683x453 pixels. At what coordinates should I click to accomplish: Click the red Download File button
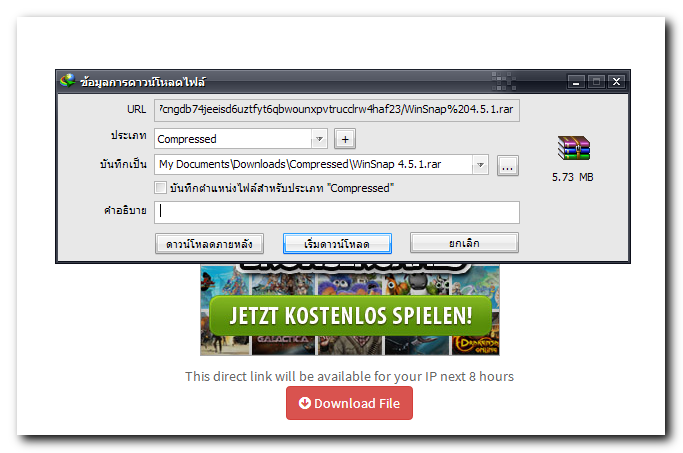(x=349, y=403)
